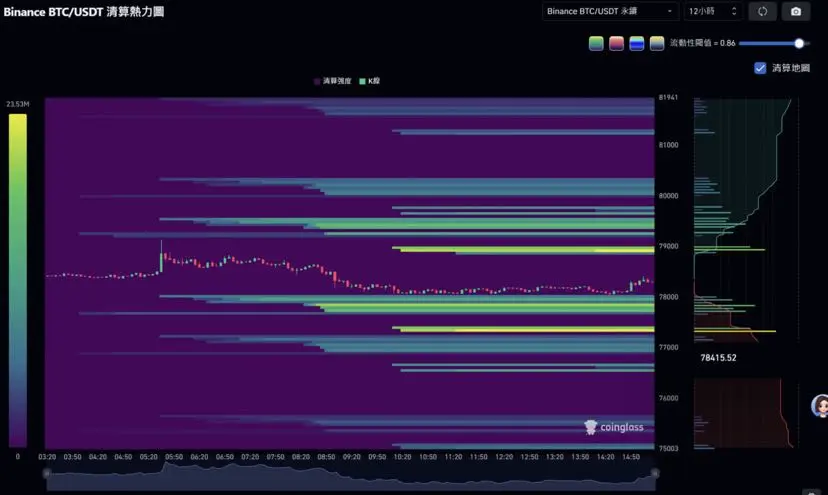Click the right handle of the time range scrollbar
Screen dimensions: 828x495
[655, 473]
